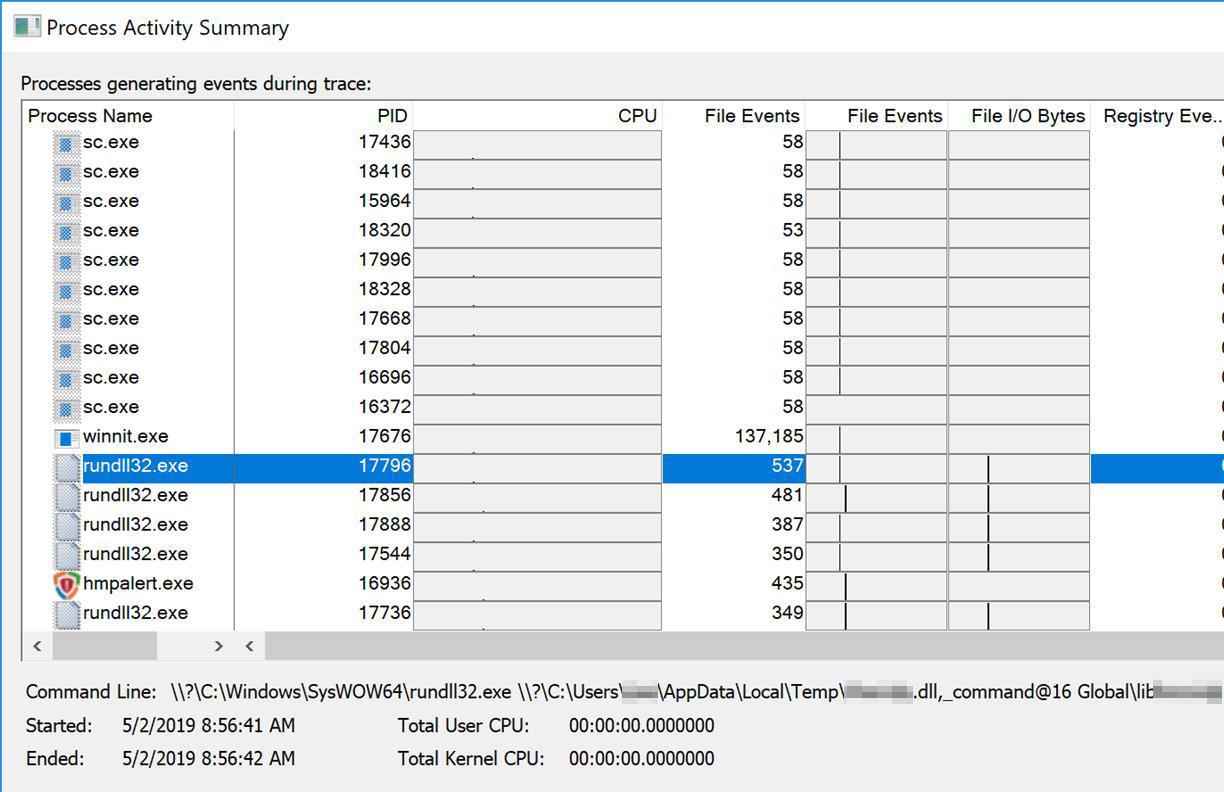Click the Started time 5/2/2019 8:56:41 AM
The height and width of the screenshot is (792, 1224).
[209, 726]
